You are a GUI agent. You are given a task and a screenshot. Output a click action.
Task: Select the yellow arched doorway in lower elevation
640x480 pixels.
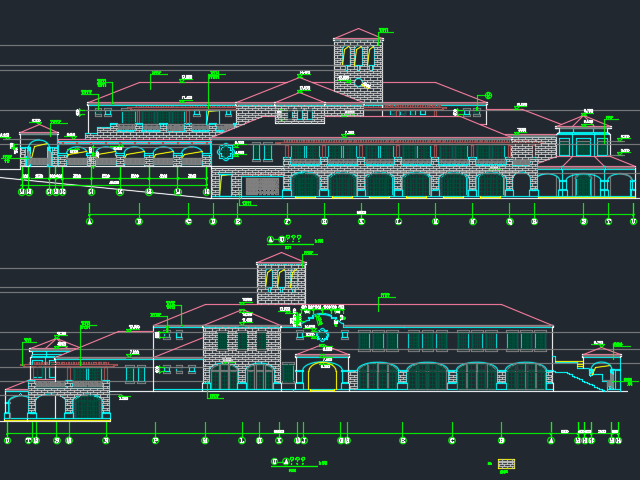click(x=322, y=377)
